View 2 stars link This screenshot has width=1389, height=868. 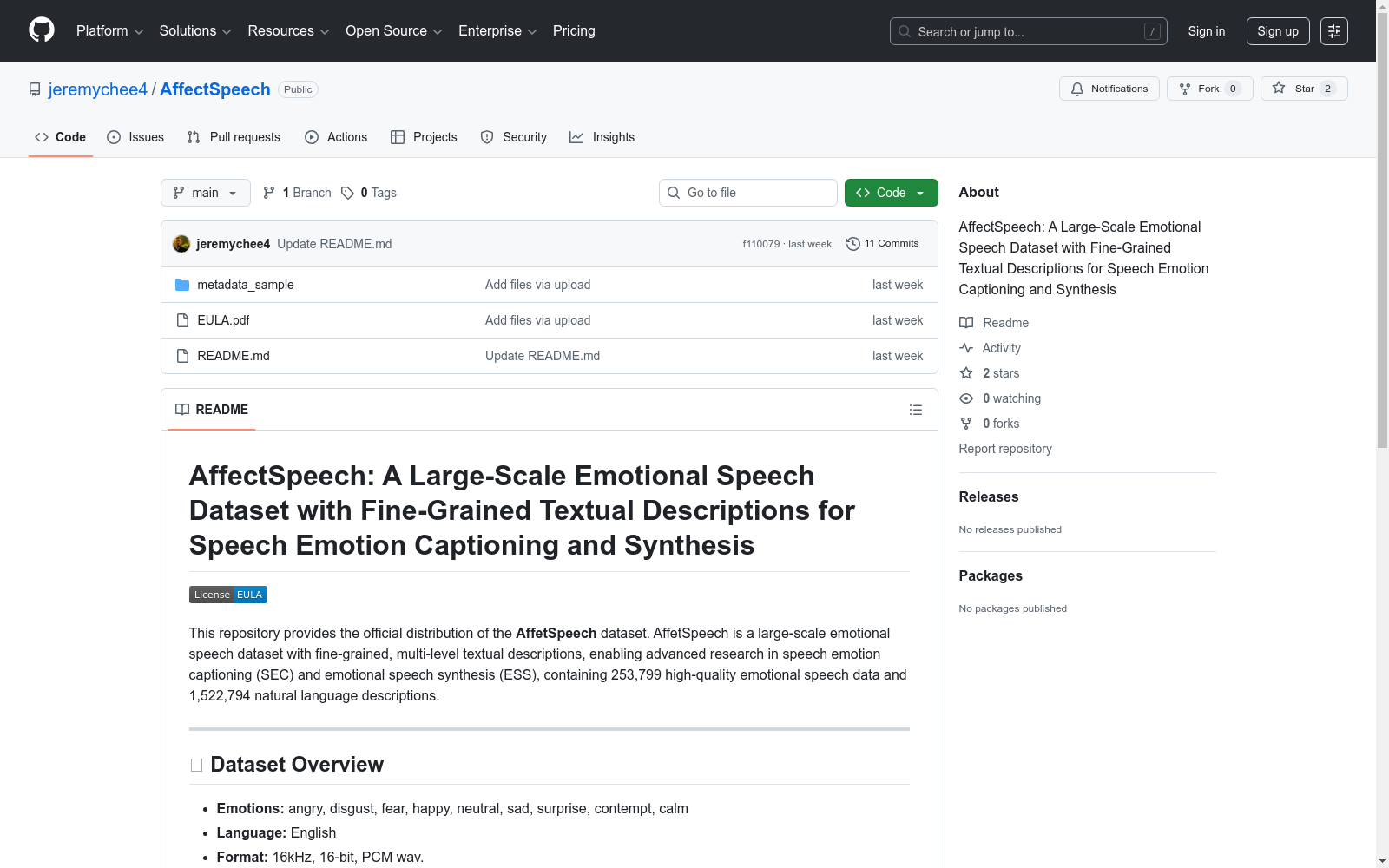990,373
